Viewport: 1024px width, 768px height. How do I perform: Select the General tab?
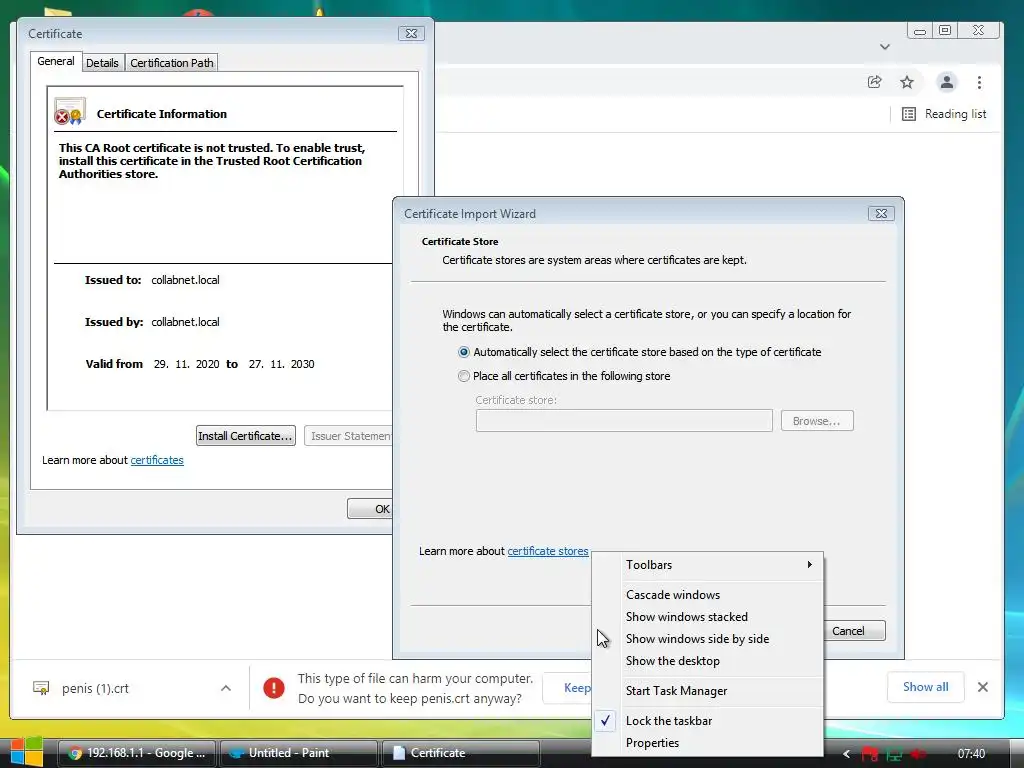click(56, 61)
